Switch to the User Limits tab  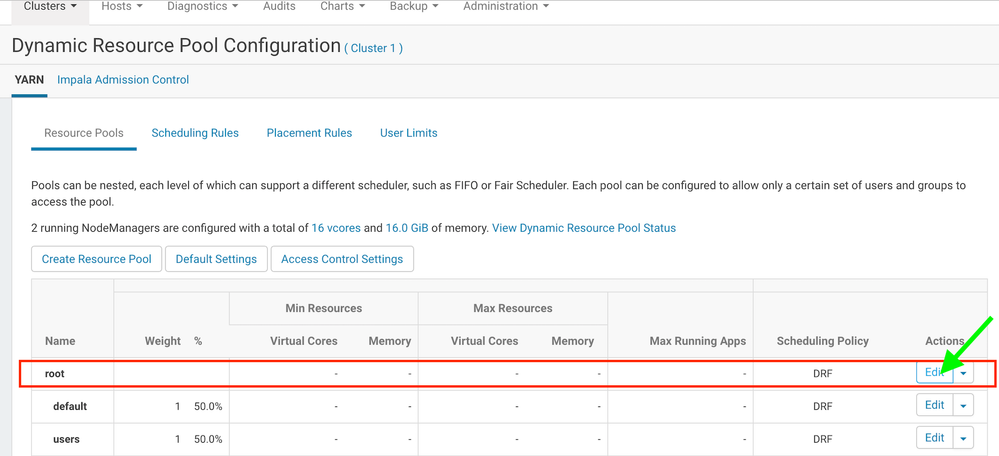click(x=408, y=133)
